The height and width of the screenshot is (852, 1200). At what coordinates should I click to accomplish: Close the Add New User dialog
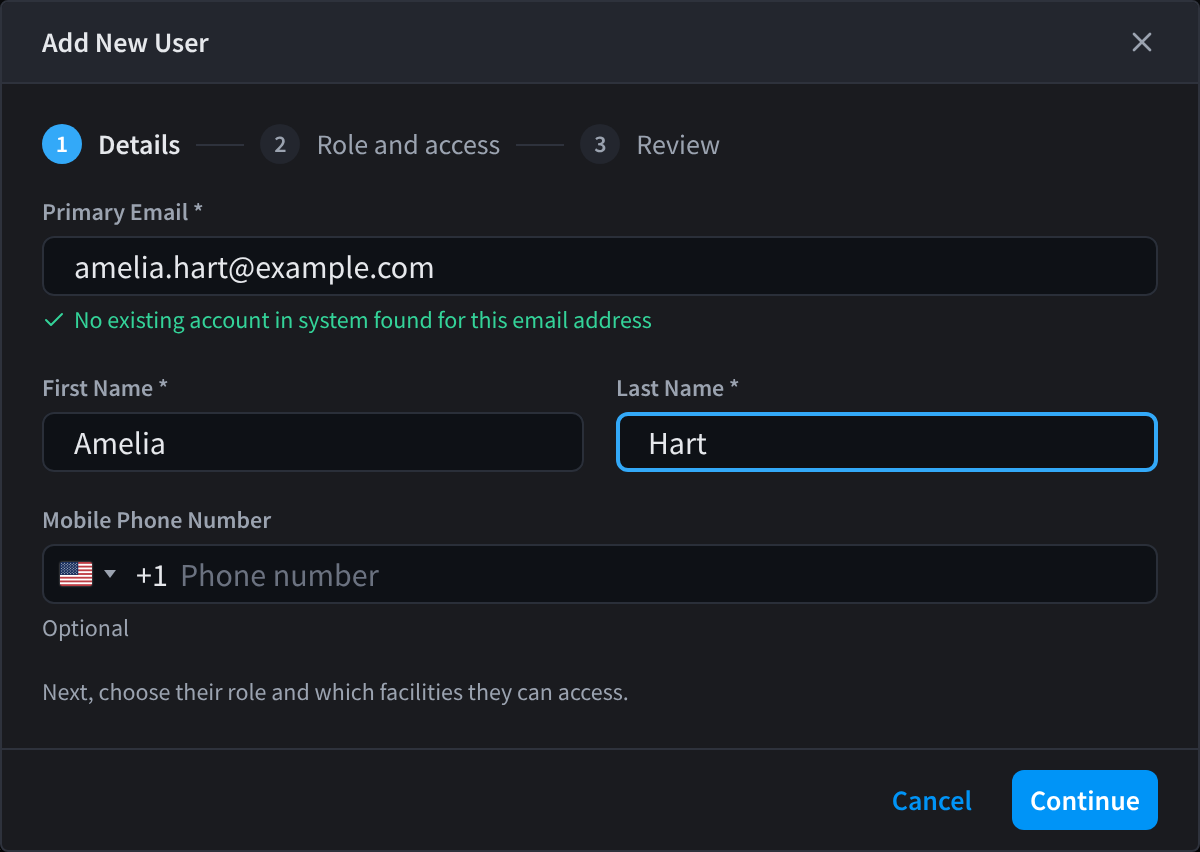1142,42
